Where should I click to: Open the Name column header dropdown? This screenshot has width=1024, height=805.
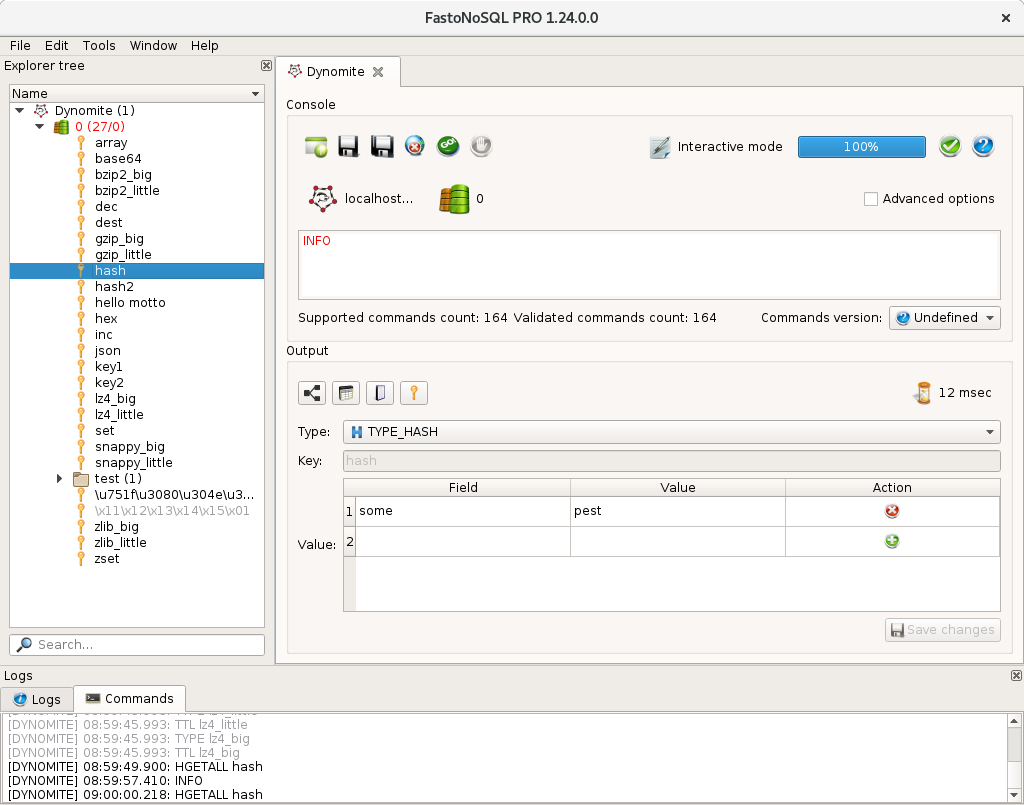255,94
